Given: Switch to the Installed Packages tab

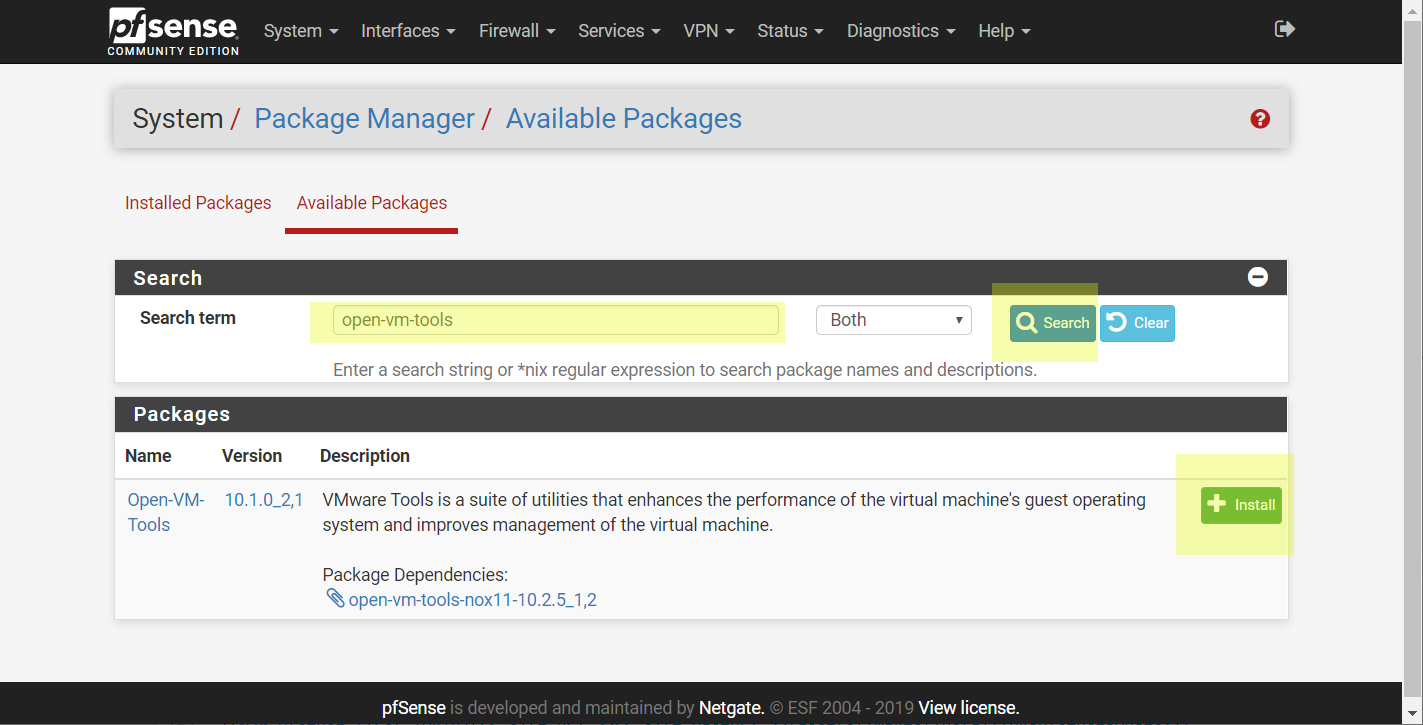Looking at the screenshot, I should click(x=198, y=203).
